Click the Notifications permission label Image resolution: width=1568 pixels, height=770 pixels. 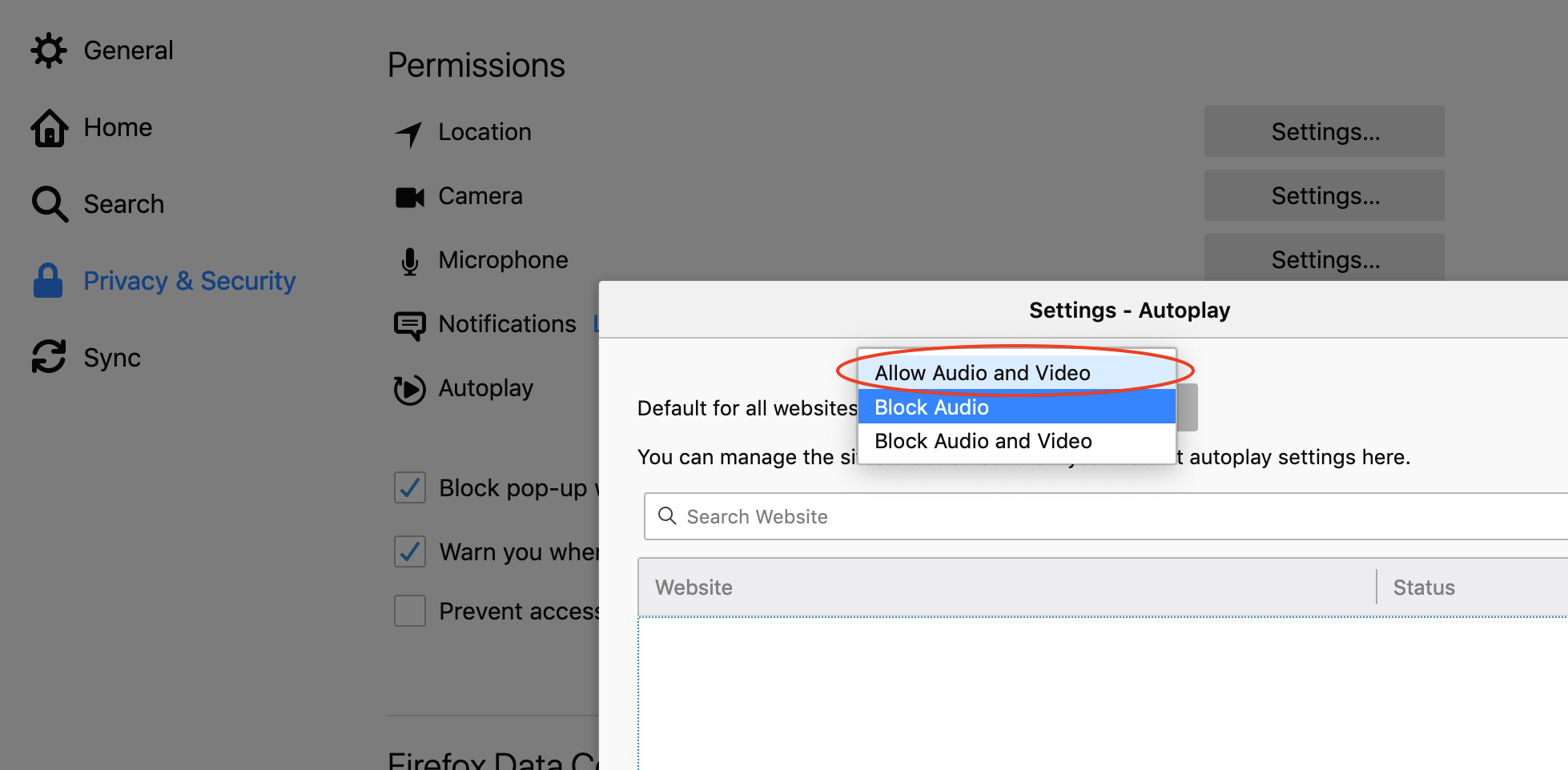click(x=507, y=323)
